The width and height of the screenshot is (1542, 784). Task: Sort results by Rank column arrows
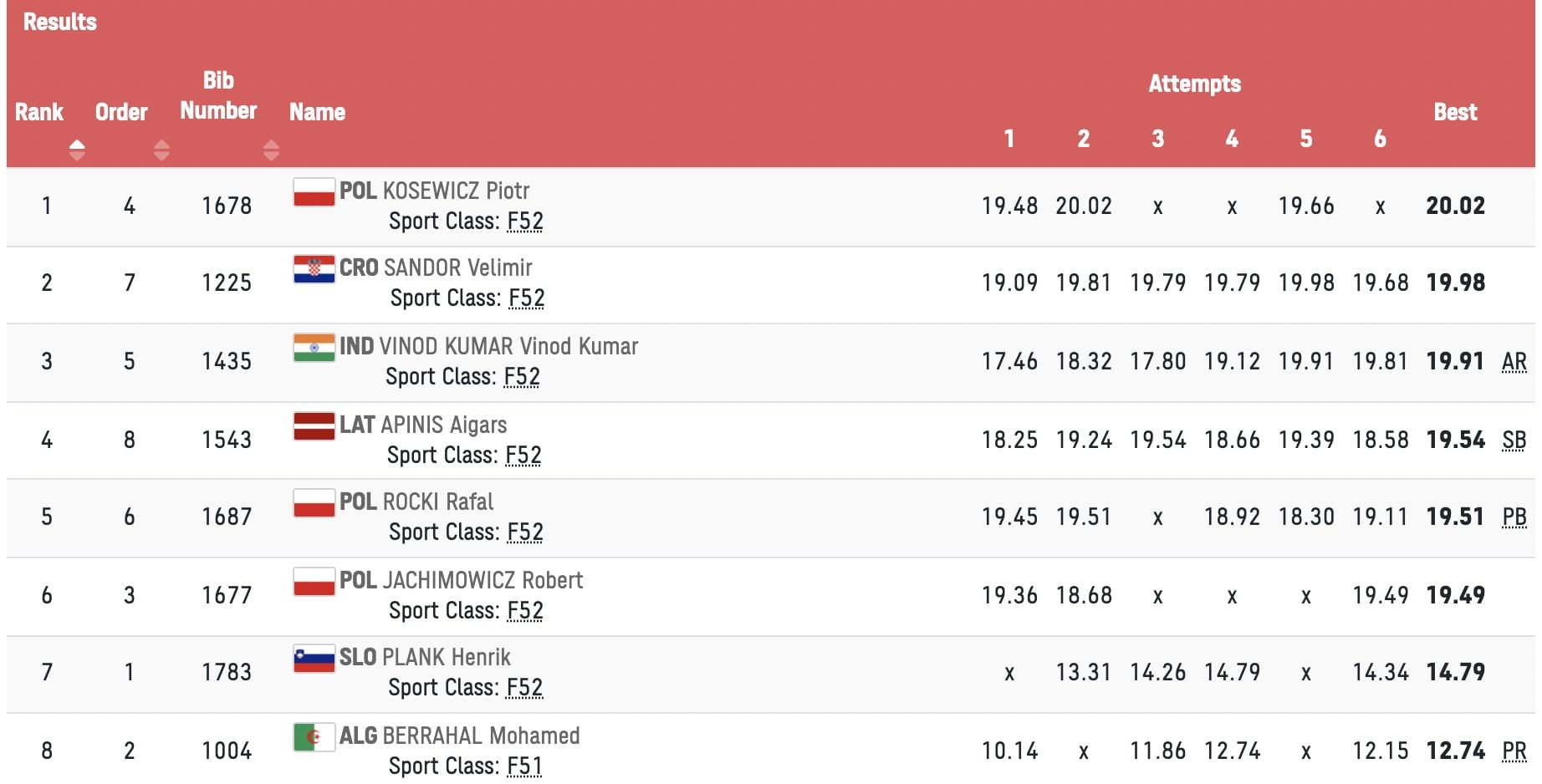click(77, 150)
